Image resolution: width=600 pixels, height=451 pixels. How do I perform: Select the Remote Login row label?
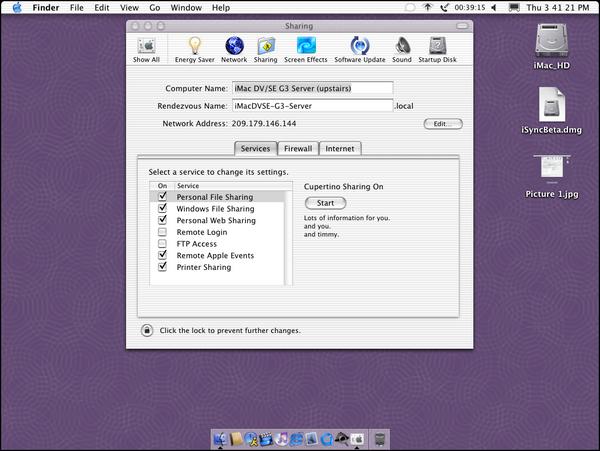tap(202, 232)
